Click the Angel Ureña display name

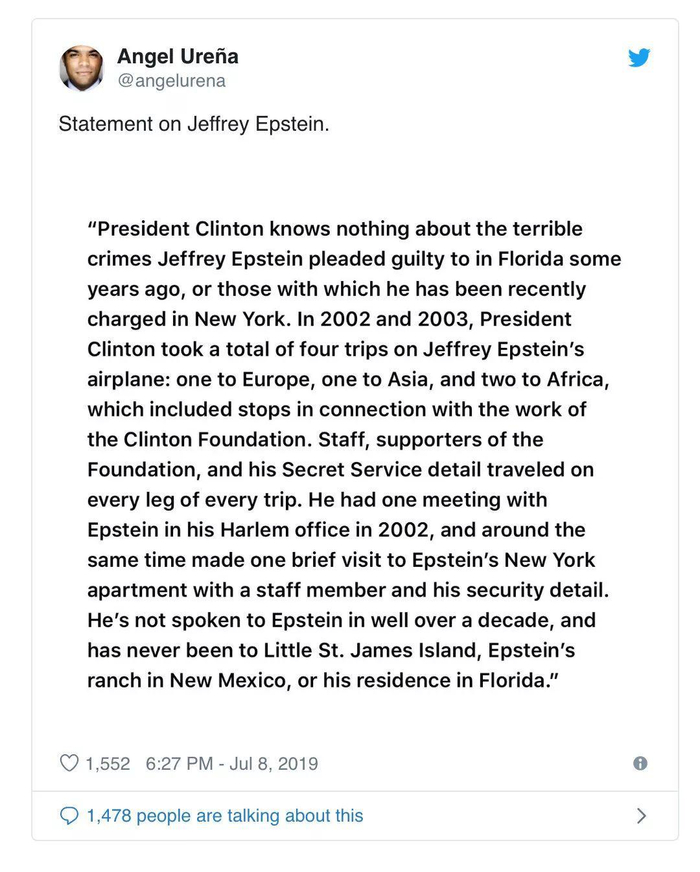(177, 56)
